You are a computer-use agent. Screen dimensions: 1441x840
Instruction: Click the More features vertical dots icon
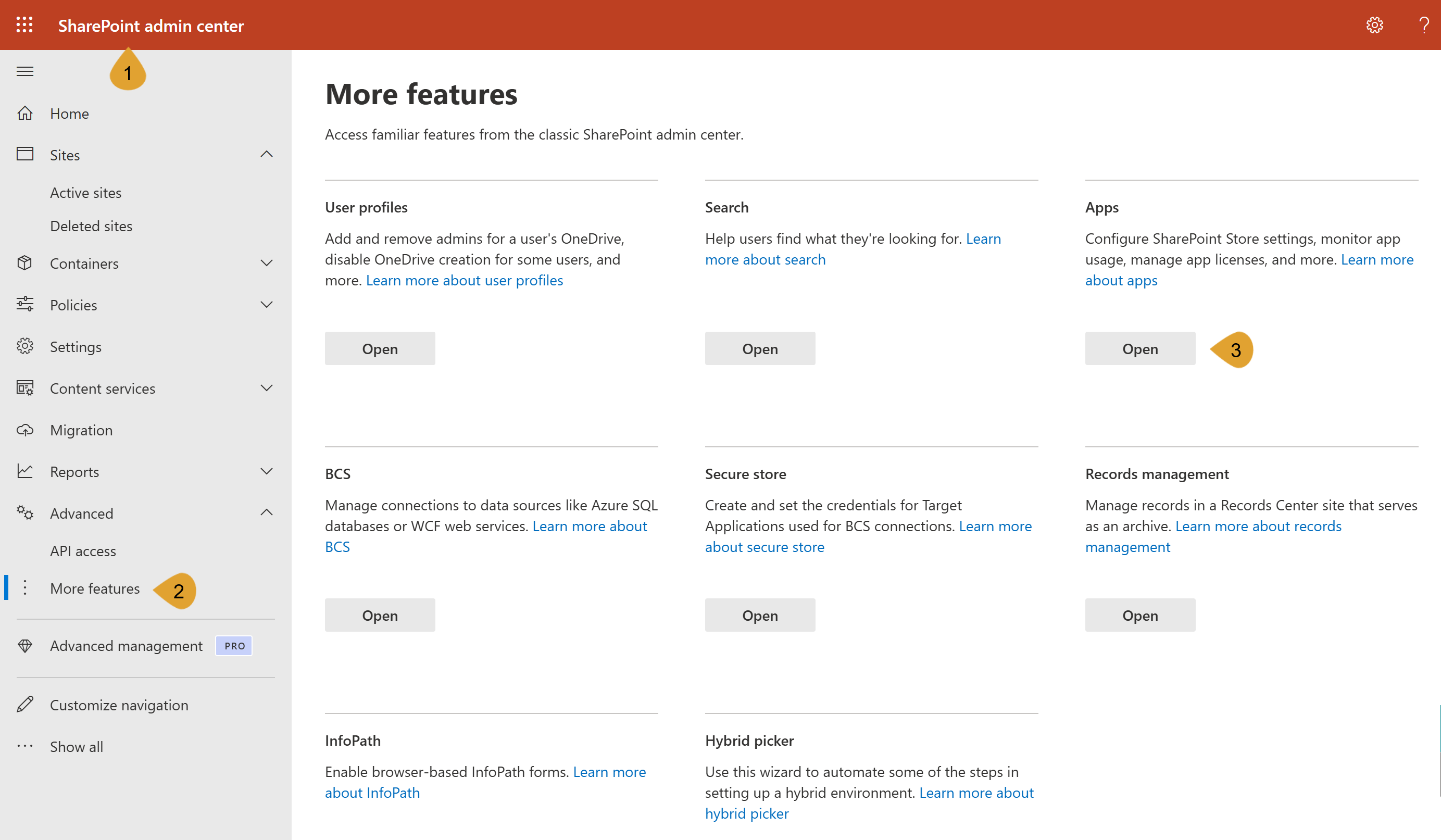pos(24,588)
